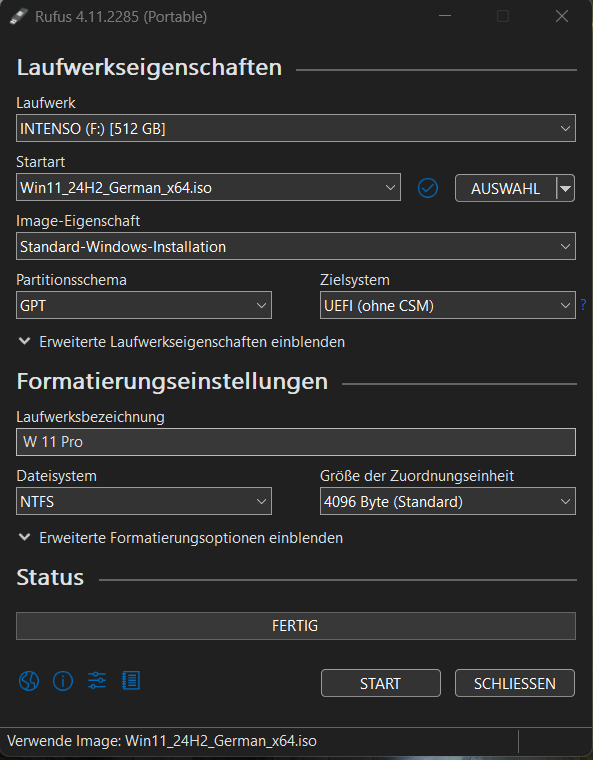The width and height of the screenshot is (593, 760).
Task: Open the language selection globe icon
Action: click(x=29, y=681)
